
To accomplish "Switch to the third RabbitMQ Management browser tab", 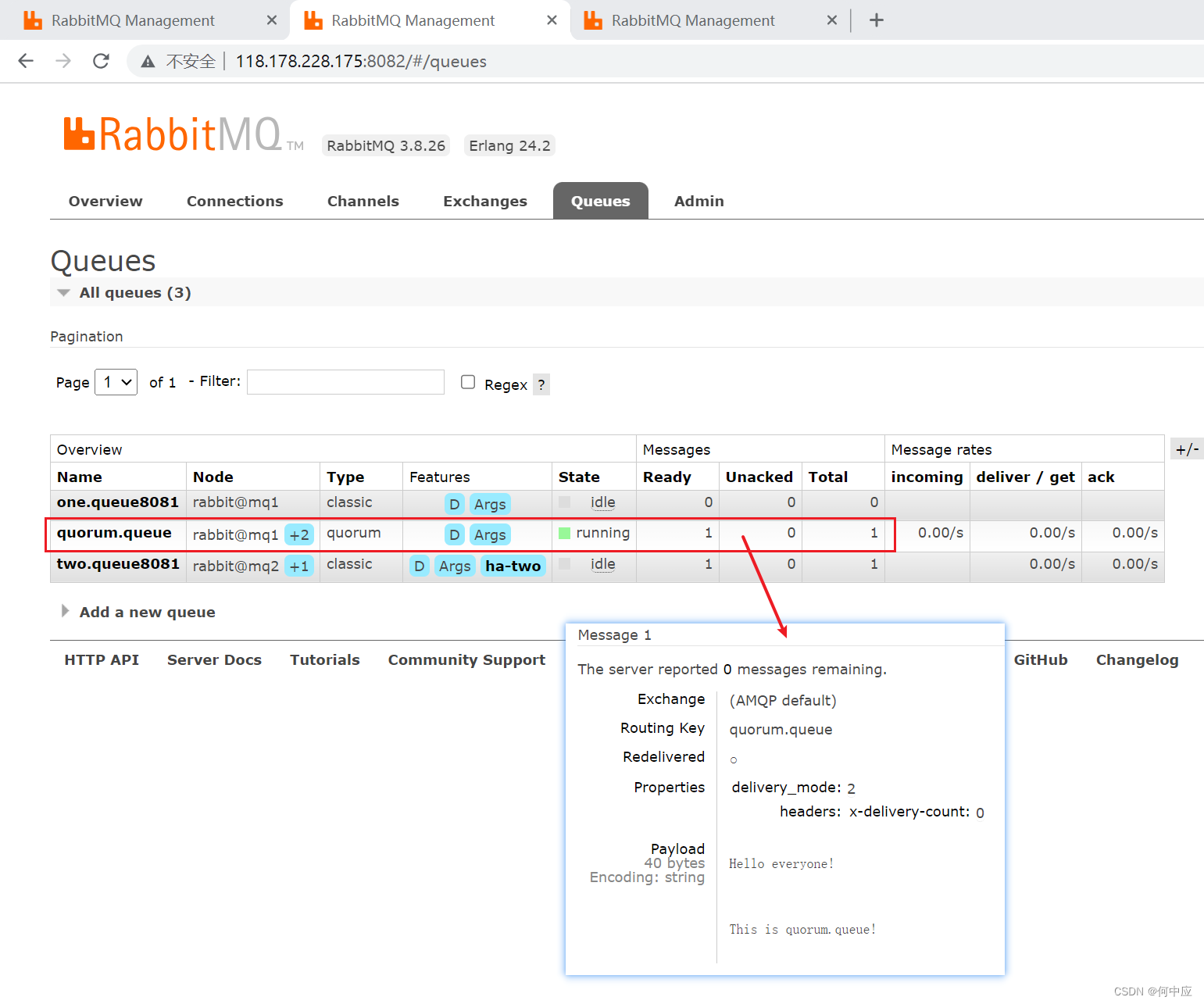I will click(x=693, y=20).
